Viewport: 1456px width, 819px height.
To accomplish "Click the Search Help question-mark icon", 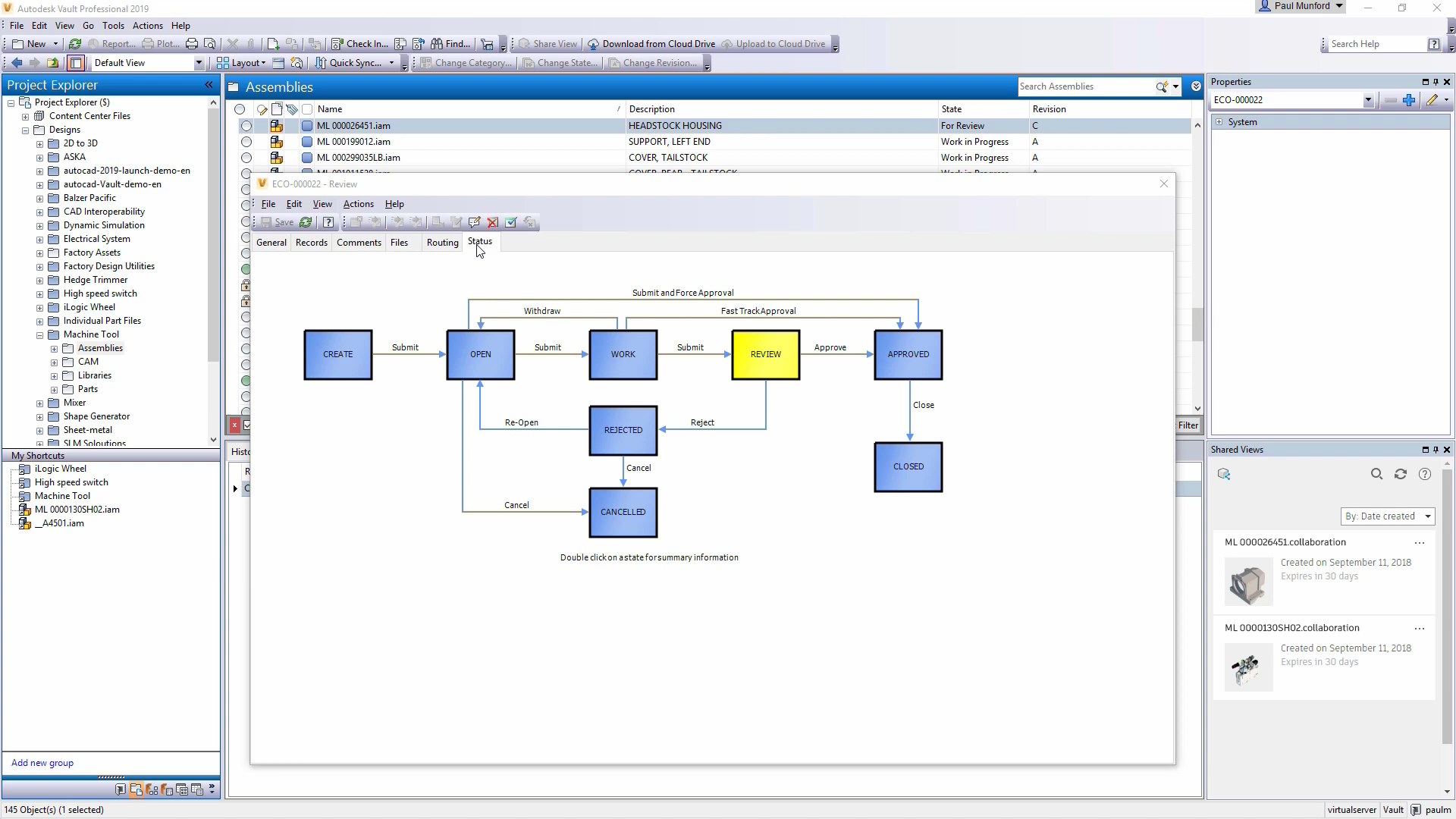I will 1433,44.
